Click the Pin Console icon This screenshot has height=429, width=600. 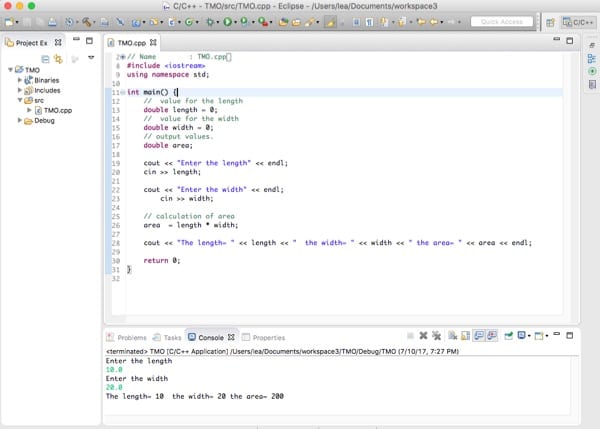[x=509, y=336]
